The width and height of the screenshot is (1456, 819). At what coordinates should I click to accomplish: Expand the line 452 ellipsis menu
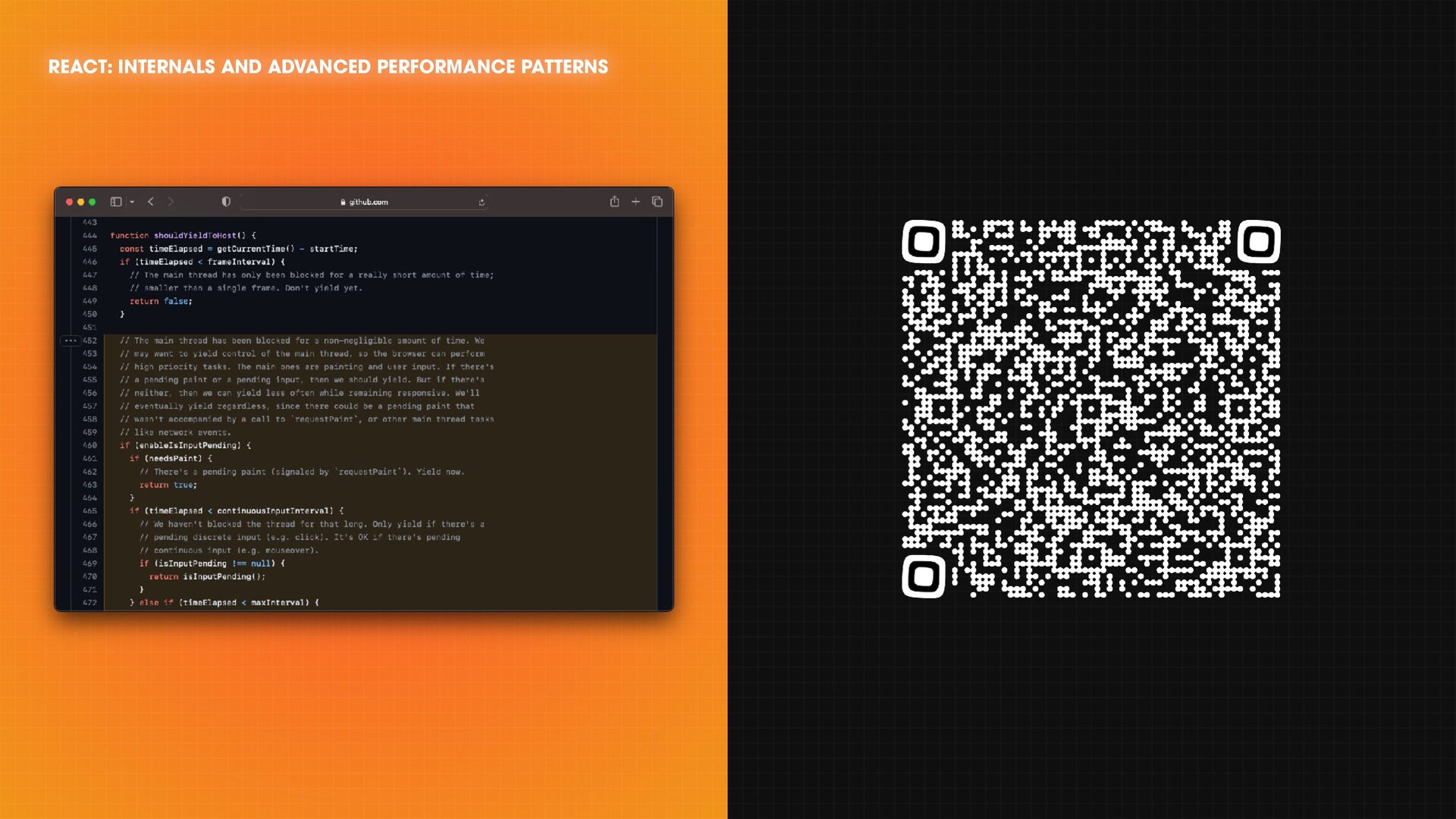(70, 340)
